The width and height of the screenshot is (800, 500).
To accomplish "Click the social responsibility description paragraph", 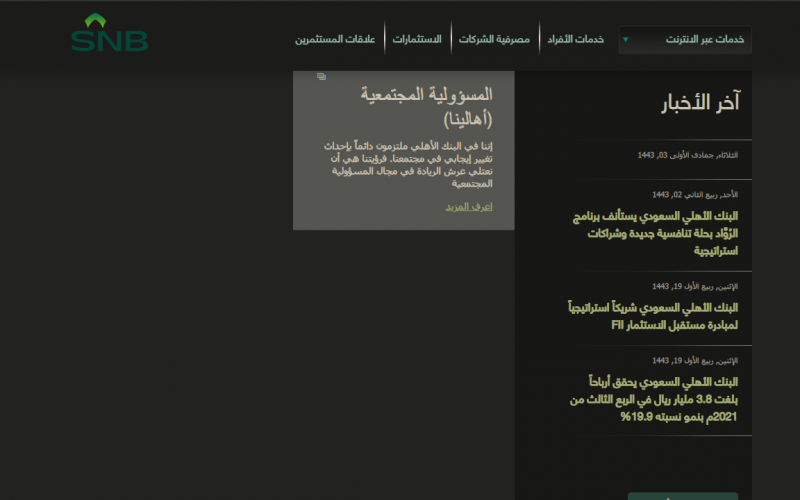I will (408, 165).
